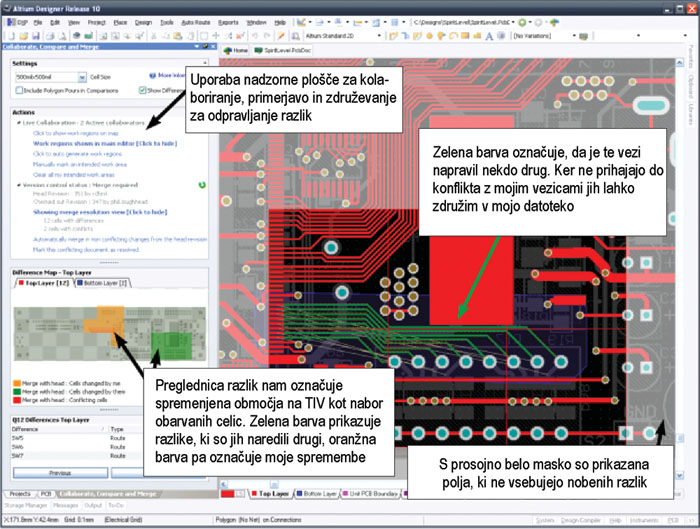Click the green refresh icon in Actions
This screenshot has width=700, height=529.
(x=203, y=185)
